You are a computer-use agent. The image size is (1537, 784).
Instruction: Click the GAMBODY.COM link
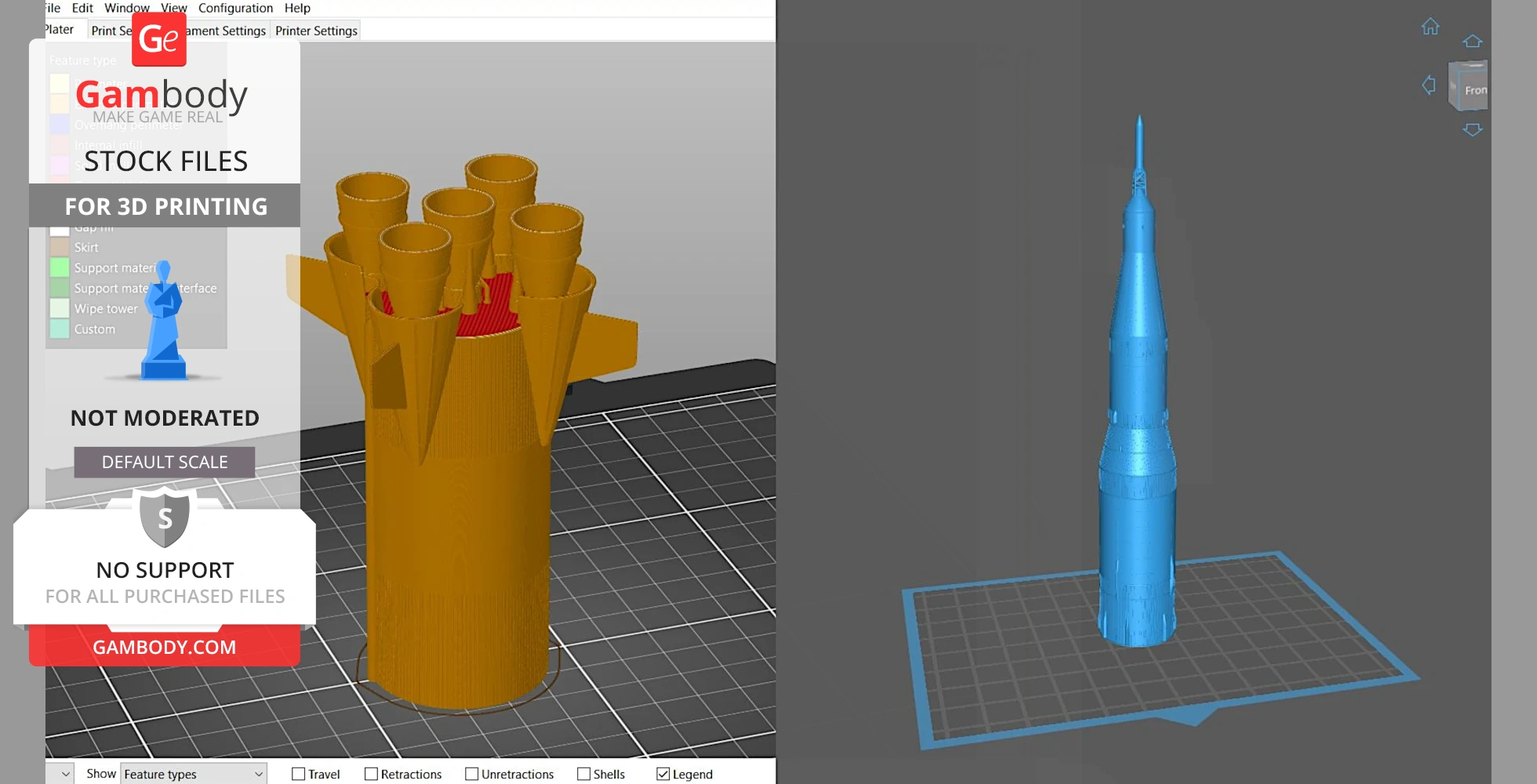click(165, 647)
